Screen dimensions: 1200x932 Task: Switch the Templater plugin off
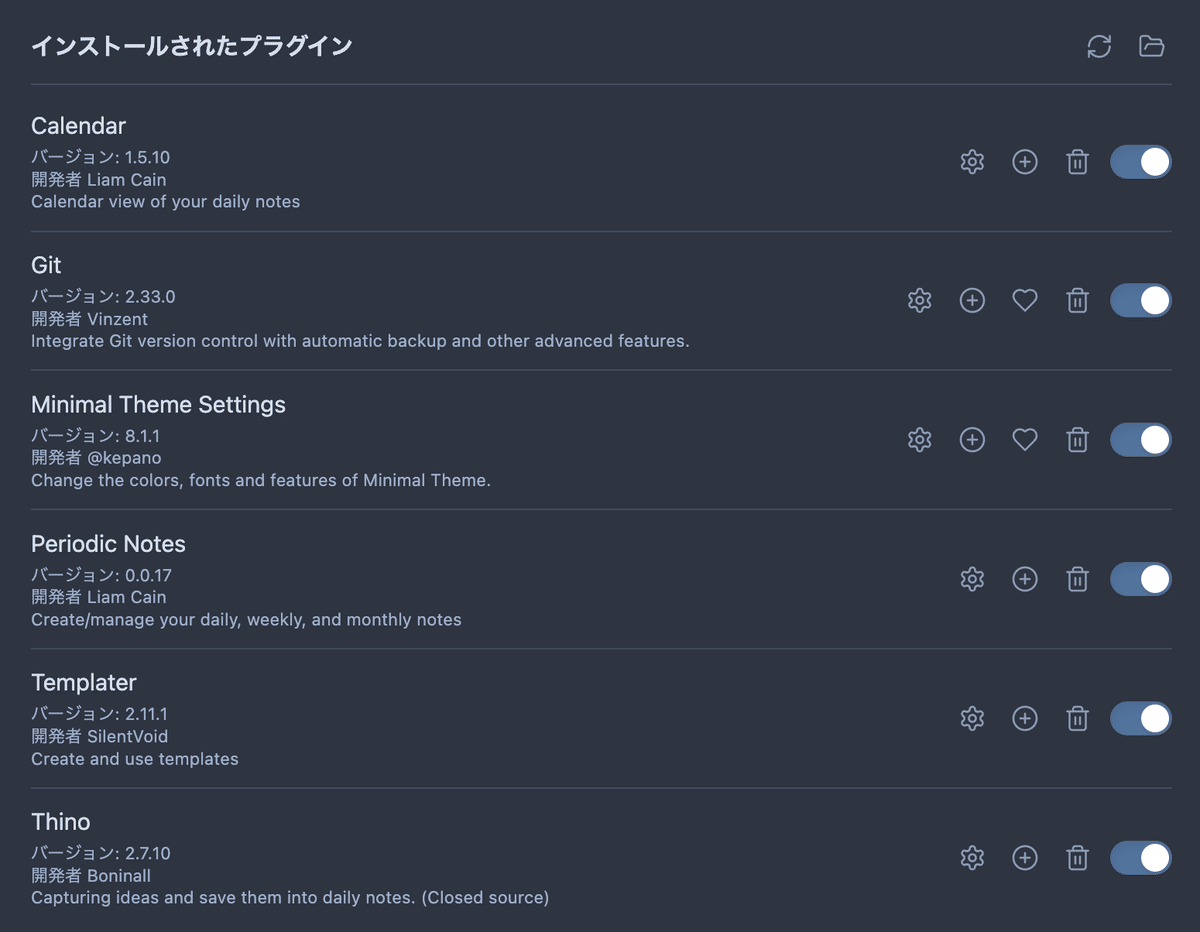coord(1140,718)
